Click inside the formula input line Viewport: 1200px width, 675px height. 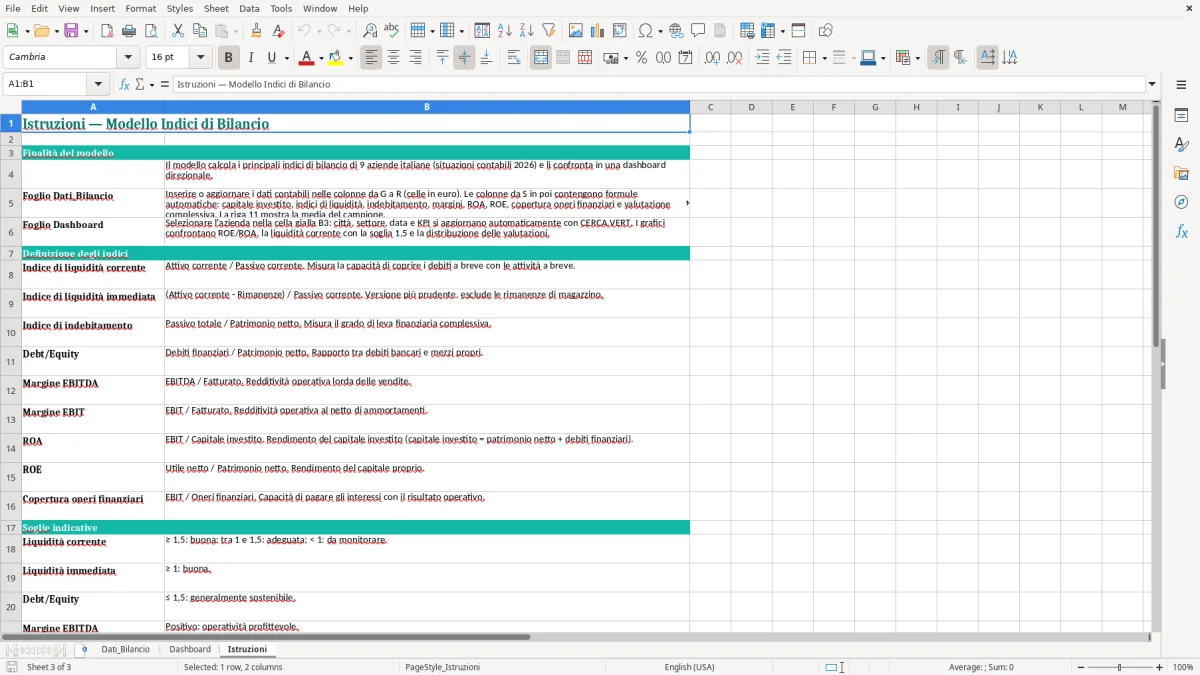coord(659,84)
